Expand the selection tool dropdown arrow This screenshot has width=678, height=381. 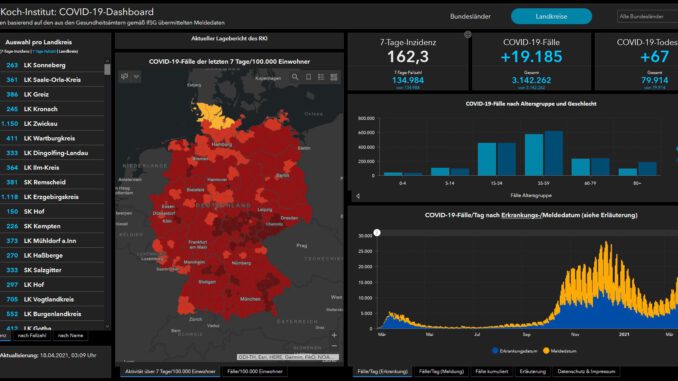click(136, 77)
